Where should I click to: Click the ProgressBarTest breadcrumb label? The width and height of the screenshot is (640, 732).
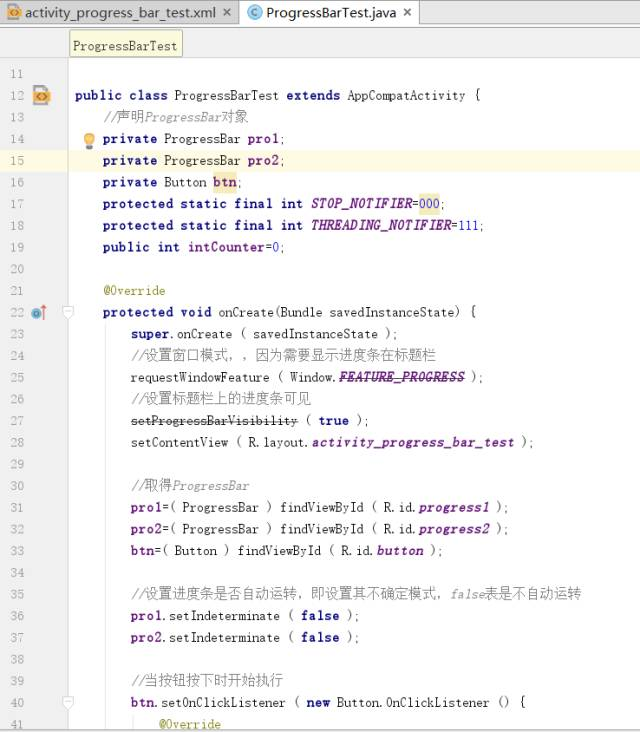pos(125,46)
